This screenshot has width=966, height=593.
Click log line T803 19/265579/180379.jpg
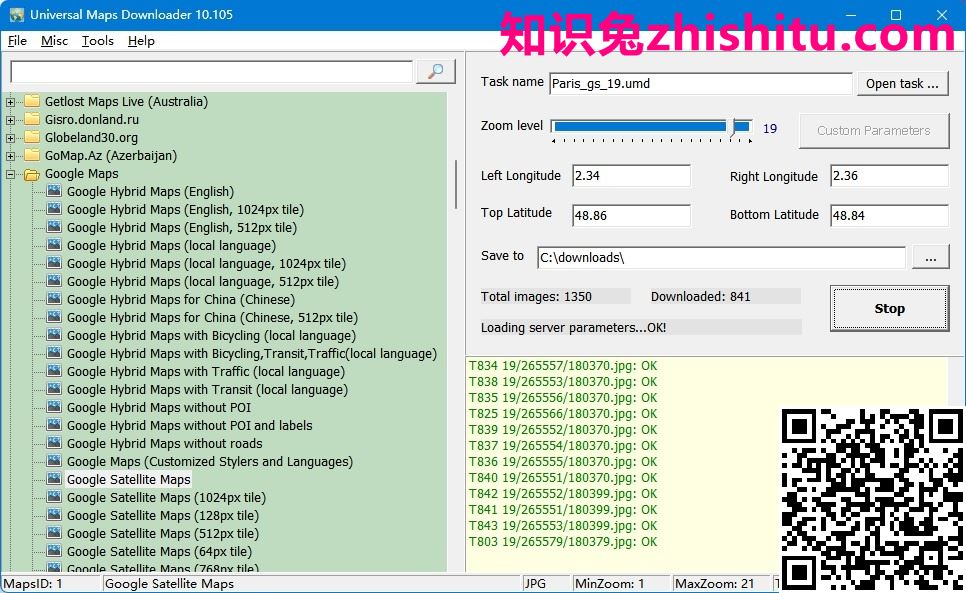coord(563,542)
